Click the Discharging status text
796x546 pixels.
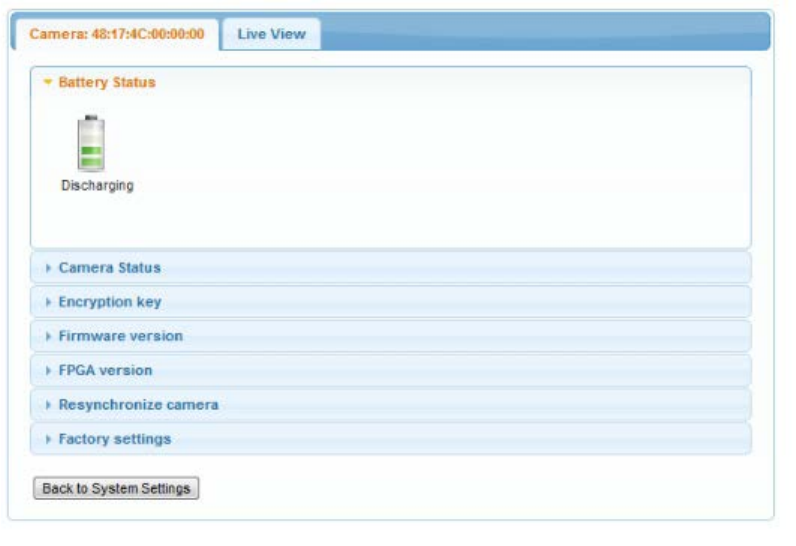[97, 186]
